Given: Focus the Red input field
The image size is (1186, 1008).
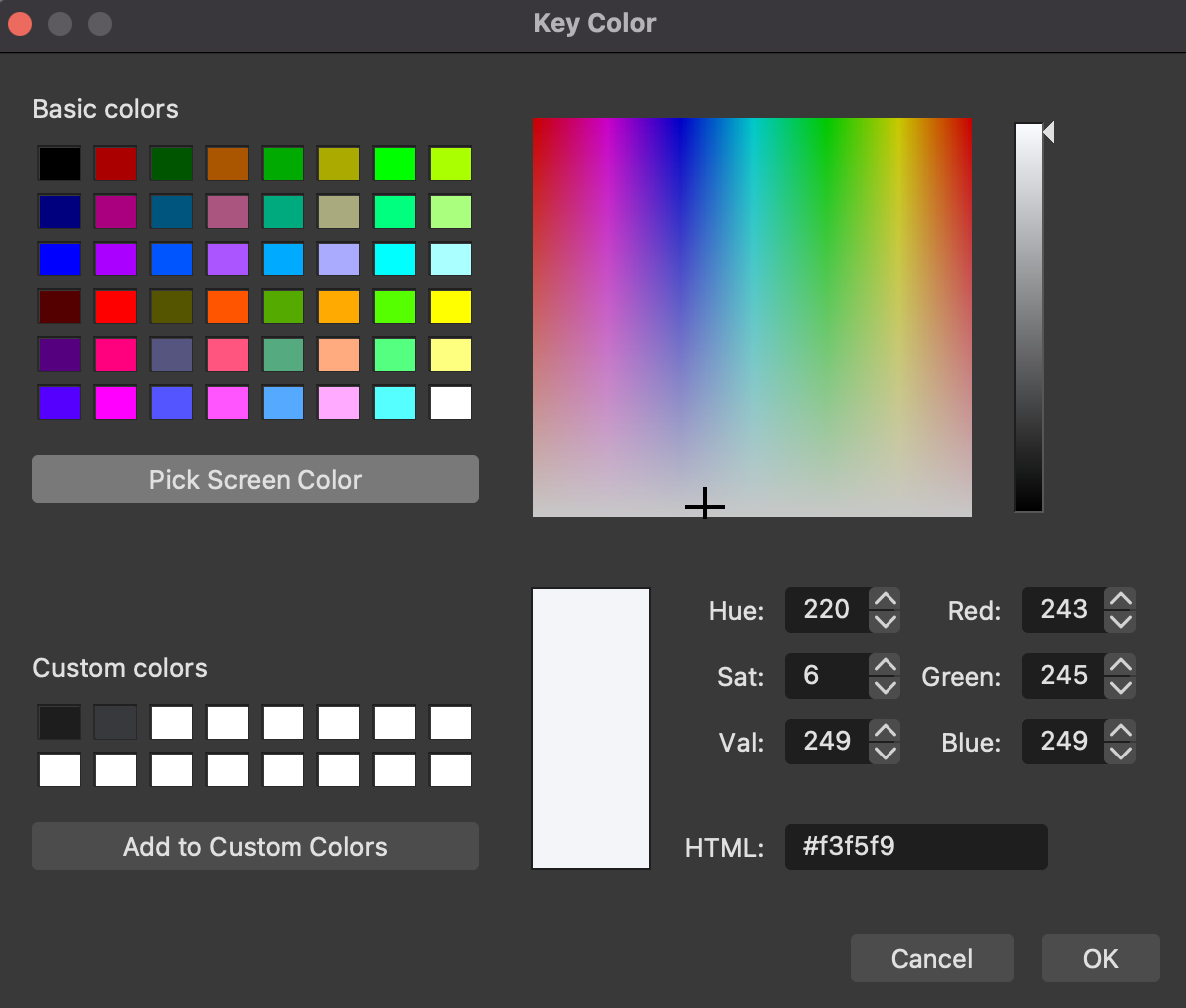Looking at the screenshot, I should 1063,610.
